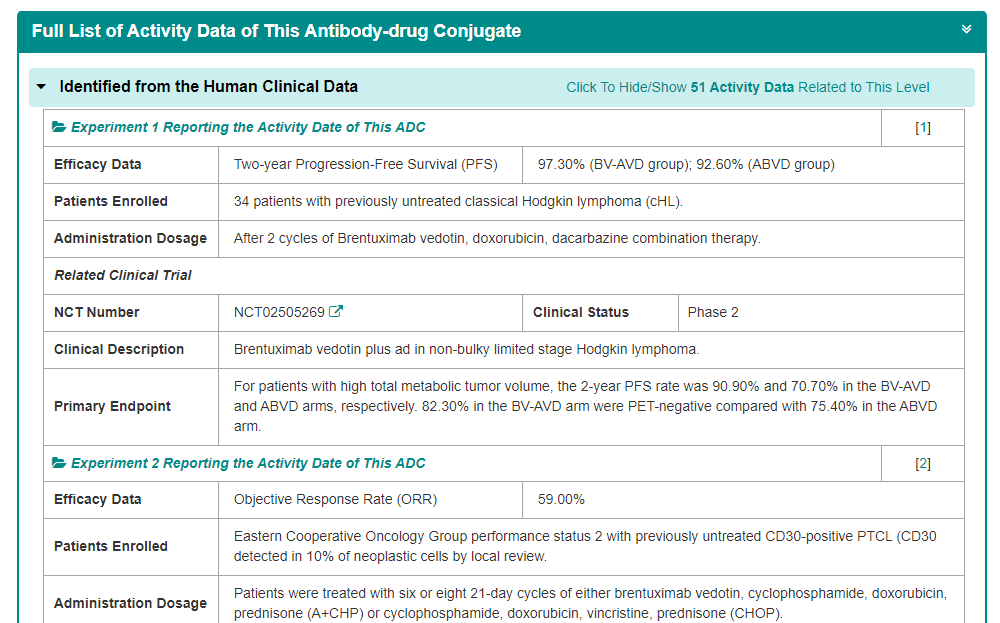1000x623 pixels.
Task: Collapse the Human Clinical Data section triangle
Action: 41,87
